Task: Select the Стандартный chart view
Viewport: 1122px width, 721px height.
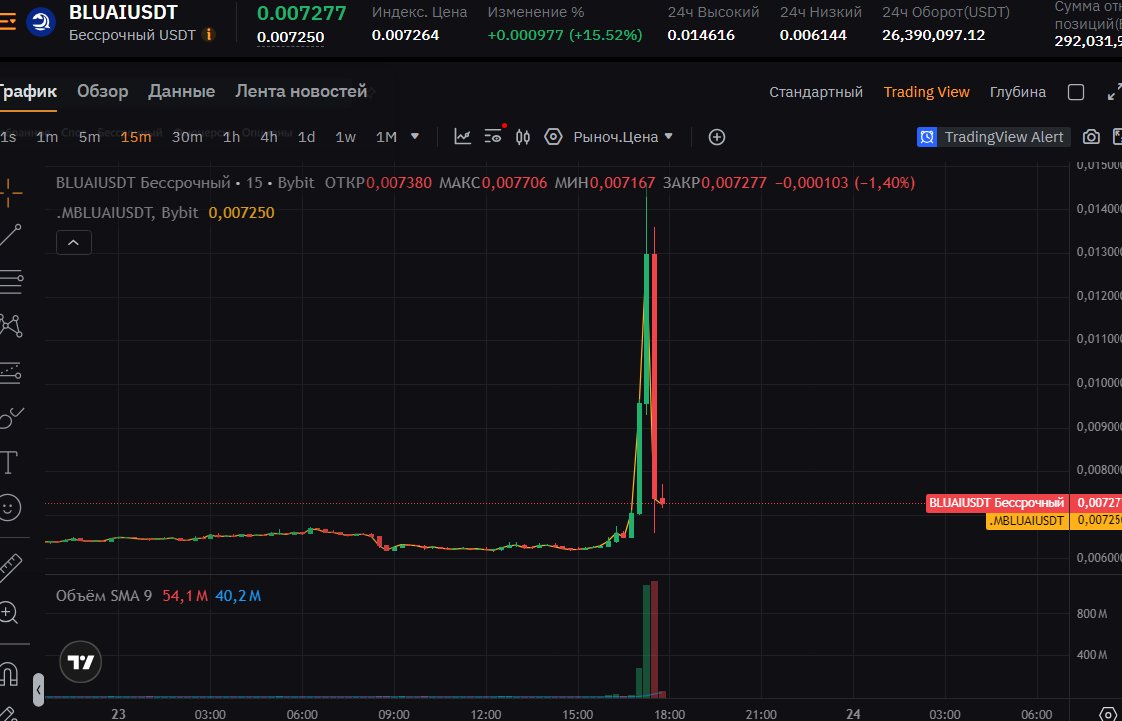Action: (816, 92)
